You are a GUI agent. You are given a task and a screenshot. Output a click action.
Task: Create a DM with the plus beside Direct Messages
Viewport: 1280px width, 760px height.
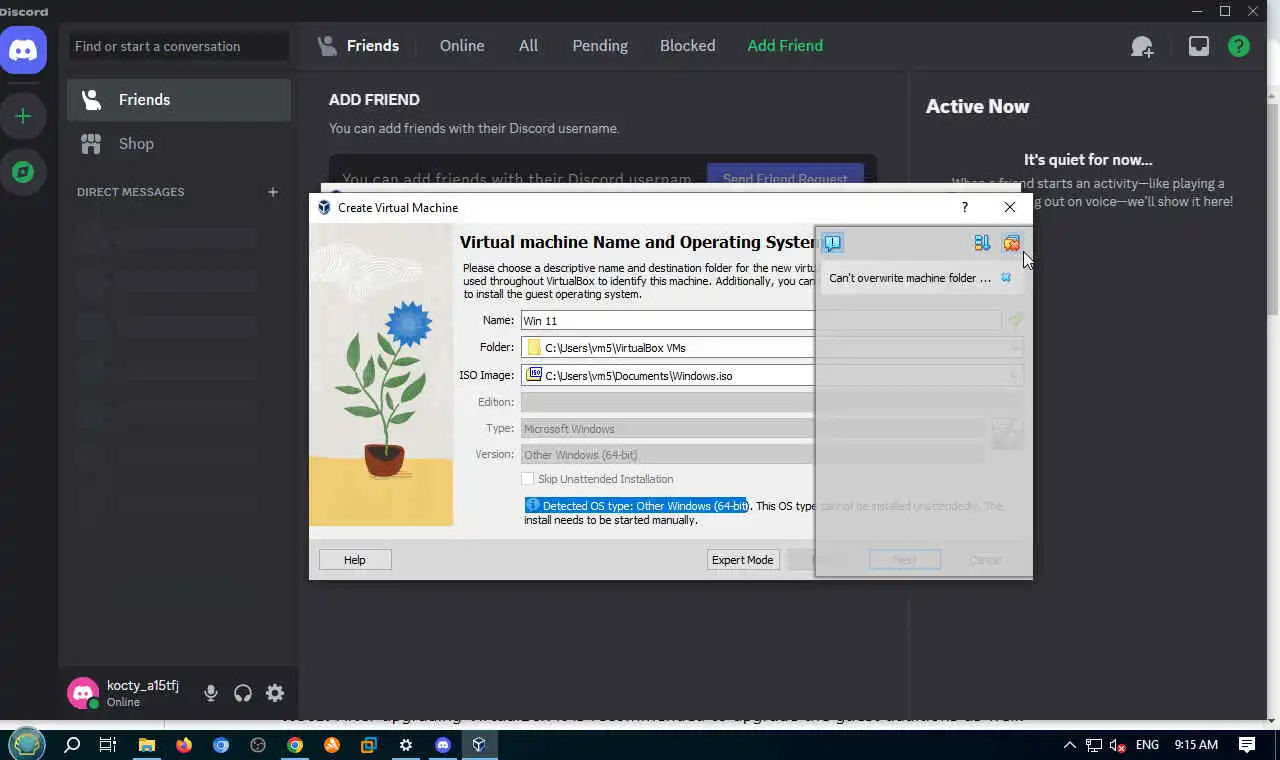pyautogui.click(x=273, y=192)
